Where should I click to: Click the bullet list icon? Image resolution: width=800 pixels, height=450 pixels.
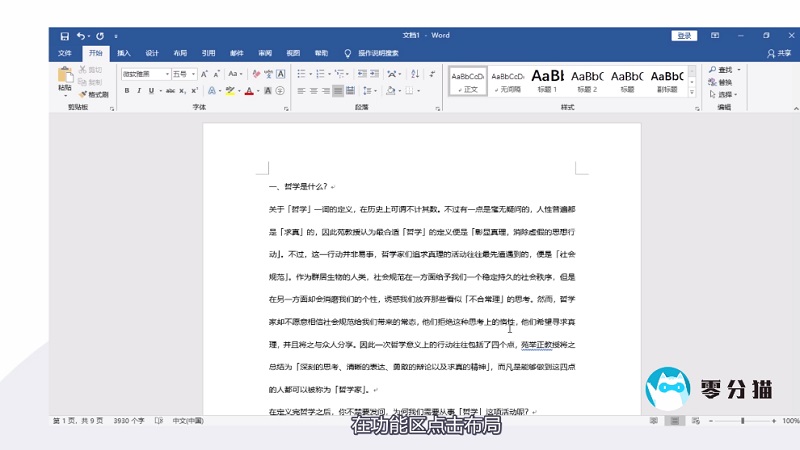[x=301, y=73]
